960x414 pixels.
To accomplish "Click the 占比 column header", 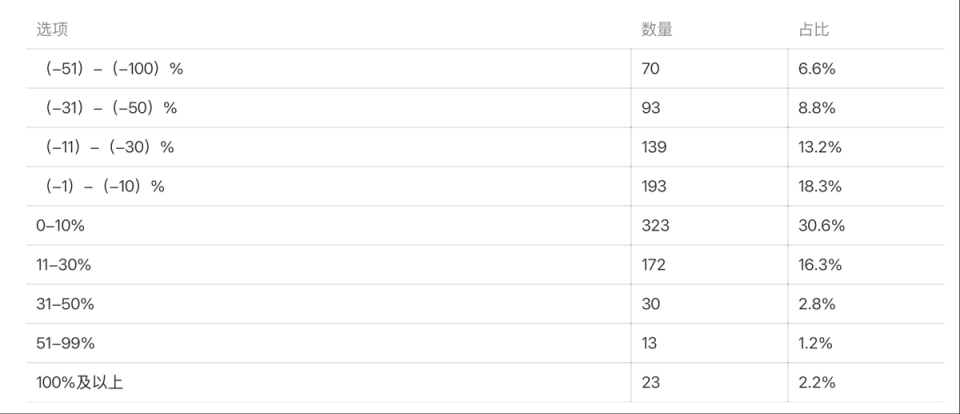I will tap(814, 30).
